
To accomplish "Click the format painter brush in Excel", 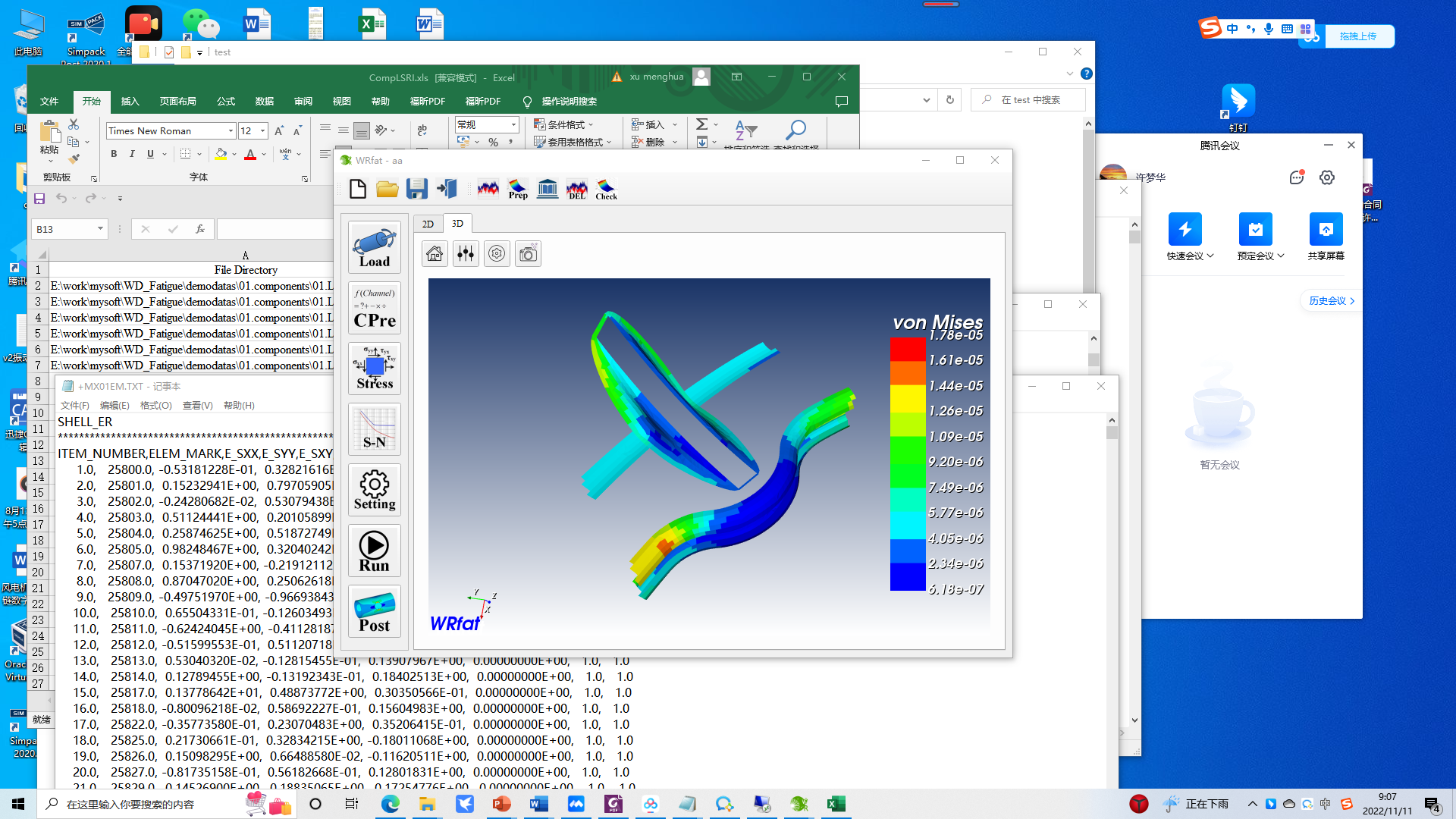I will click(x=74, y=159).
